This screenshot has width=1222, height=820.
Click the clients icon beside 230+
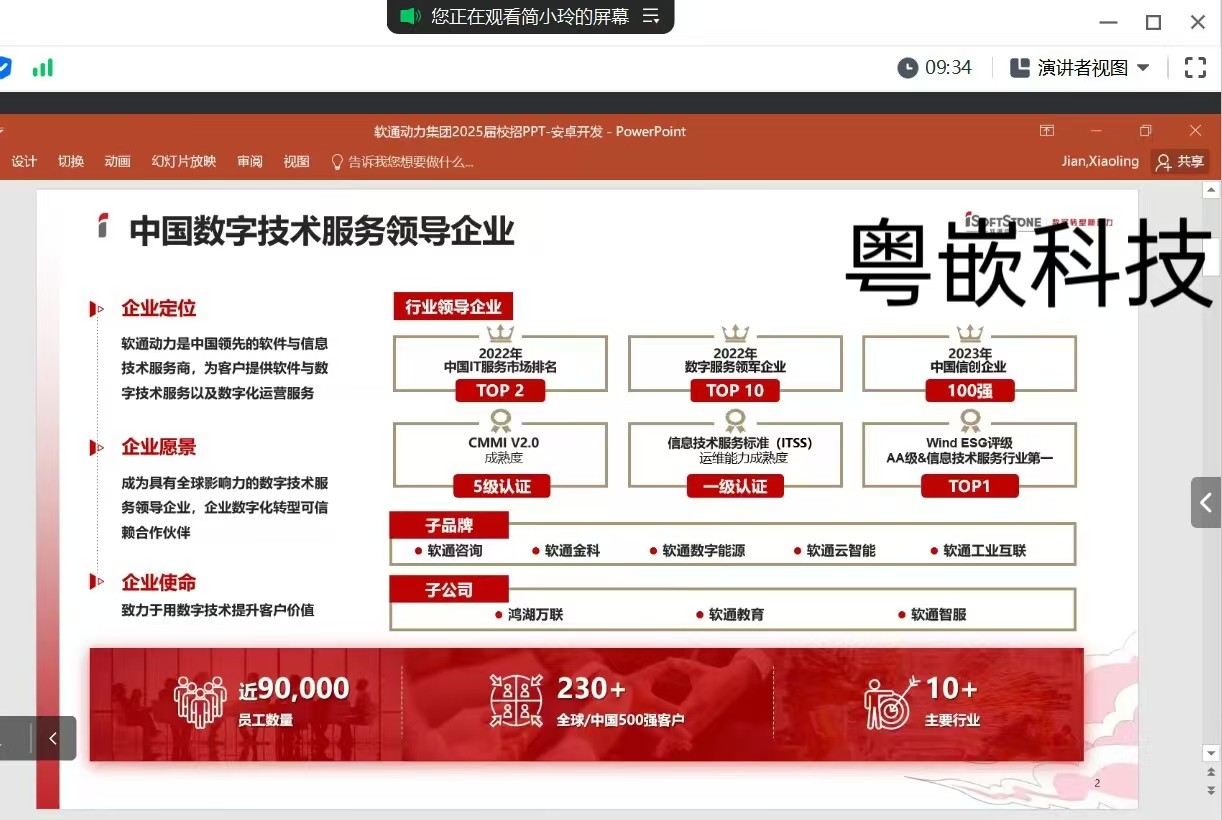[x=517, y=700]
